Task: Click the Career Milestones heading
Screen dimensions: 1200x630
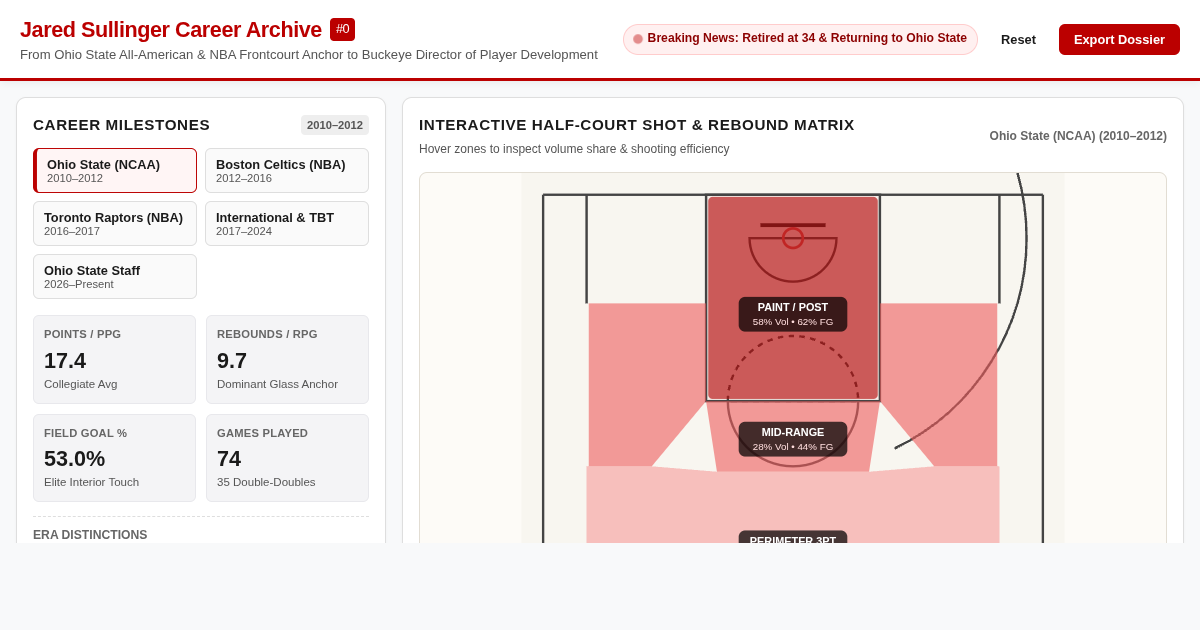Action: (x=122, y=125)
